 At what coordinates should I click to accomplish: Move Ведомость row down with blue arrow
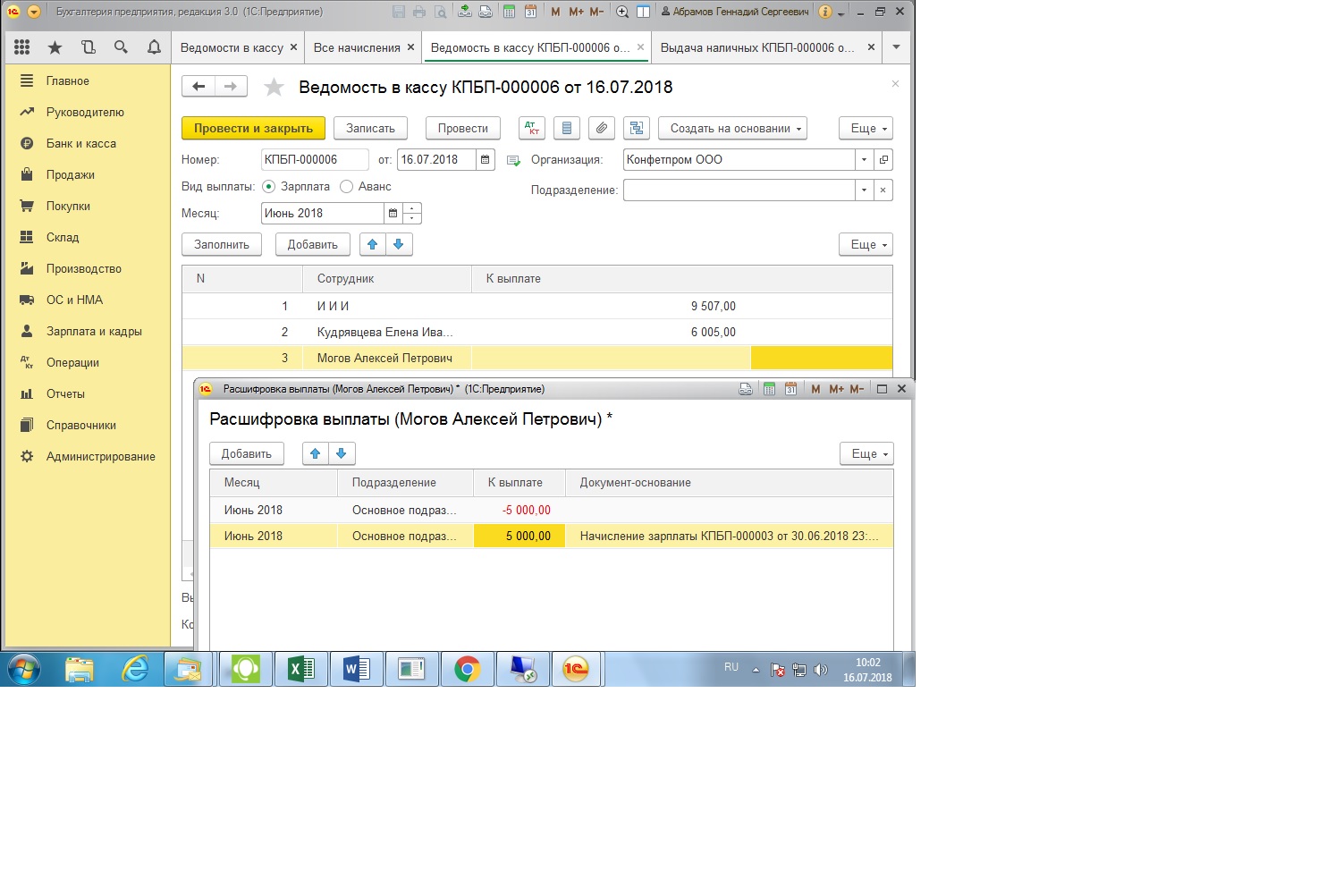pyautogui.click(x=399, y=244)
